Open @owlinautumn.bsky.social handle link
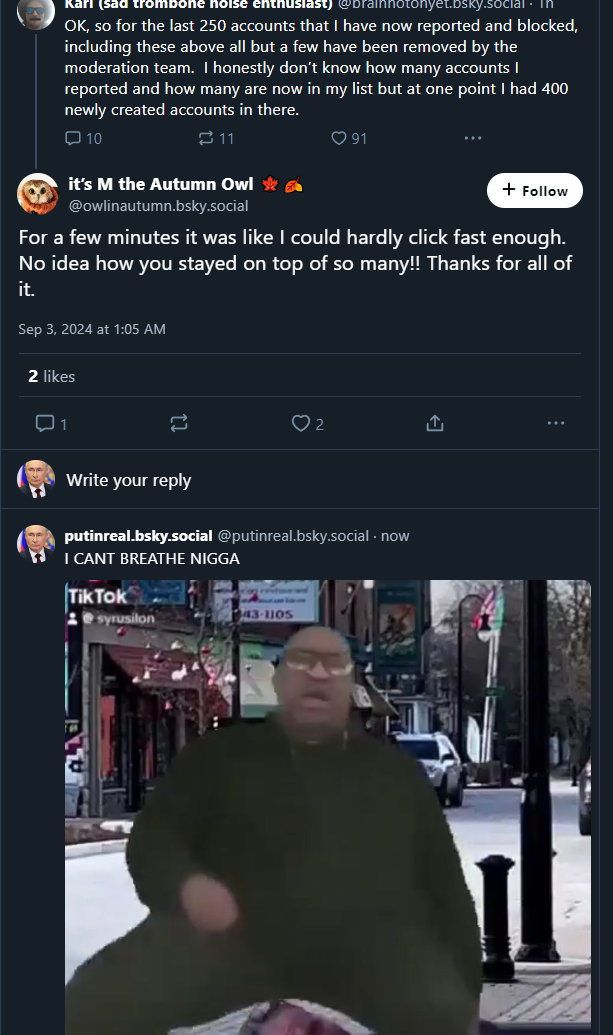This screenshot has width=613, height=1035. (x=158, y=206)
